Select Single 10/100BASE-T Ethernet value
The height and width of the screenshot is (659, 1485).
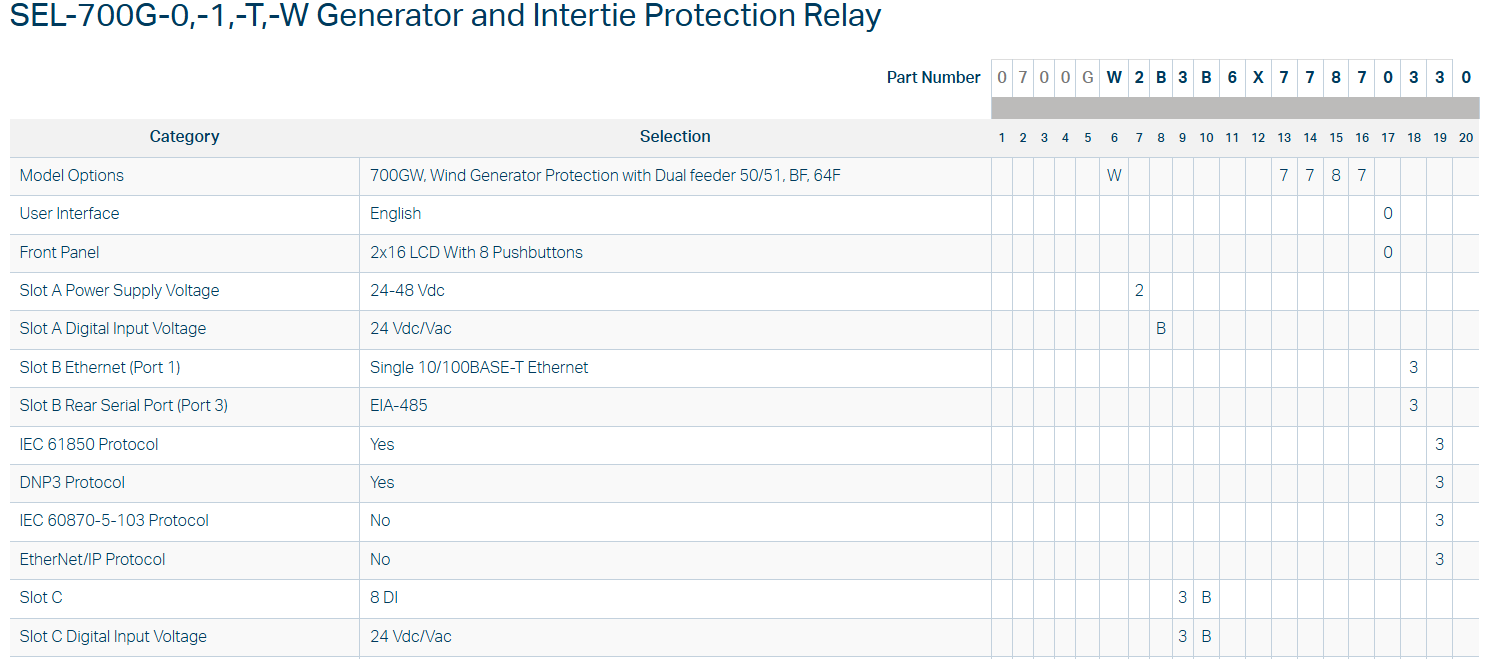(x=479, y=368)
